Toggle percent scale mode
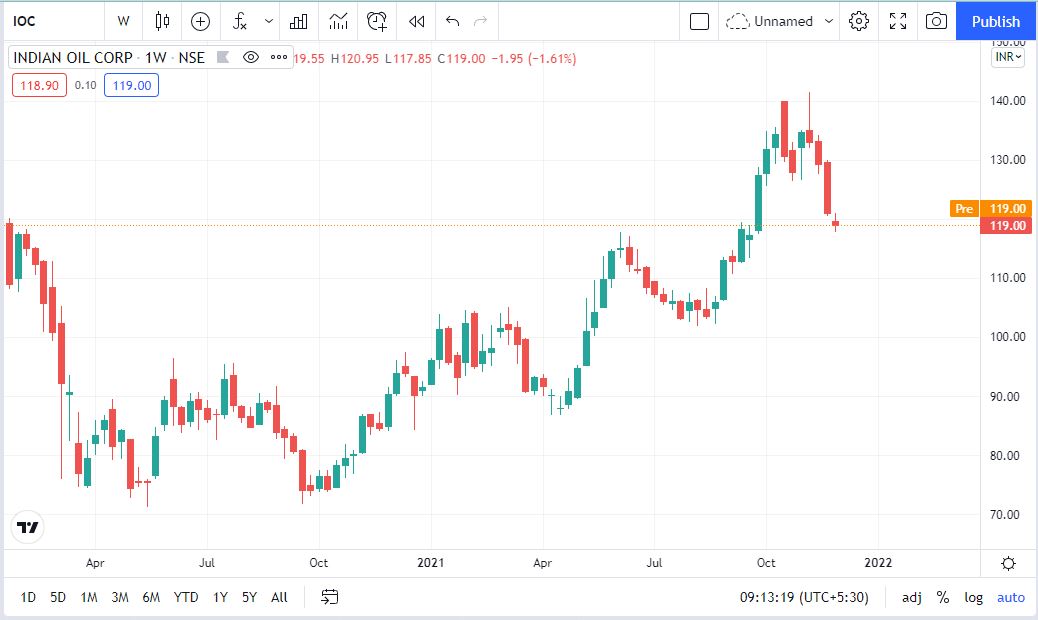1038x620 pixels. point(942,597)
